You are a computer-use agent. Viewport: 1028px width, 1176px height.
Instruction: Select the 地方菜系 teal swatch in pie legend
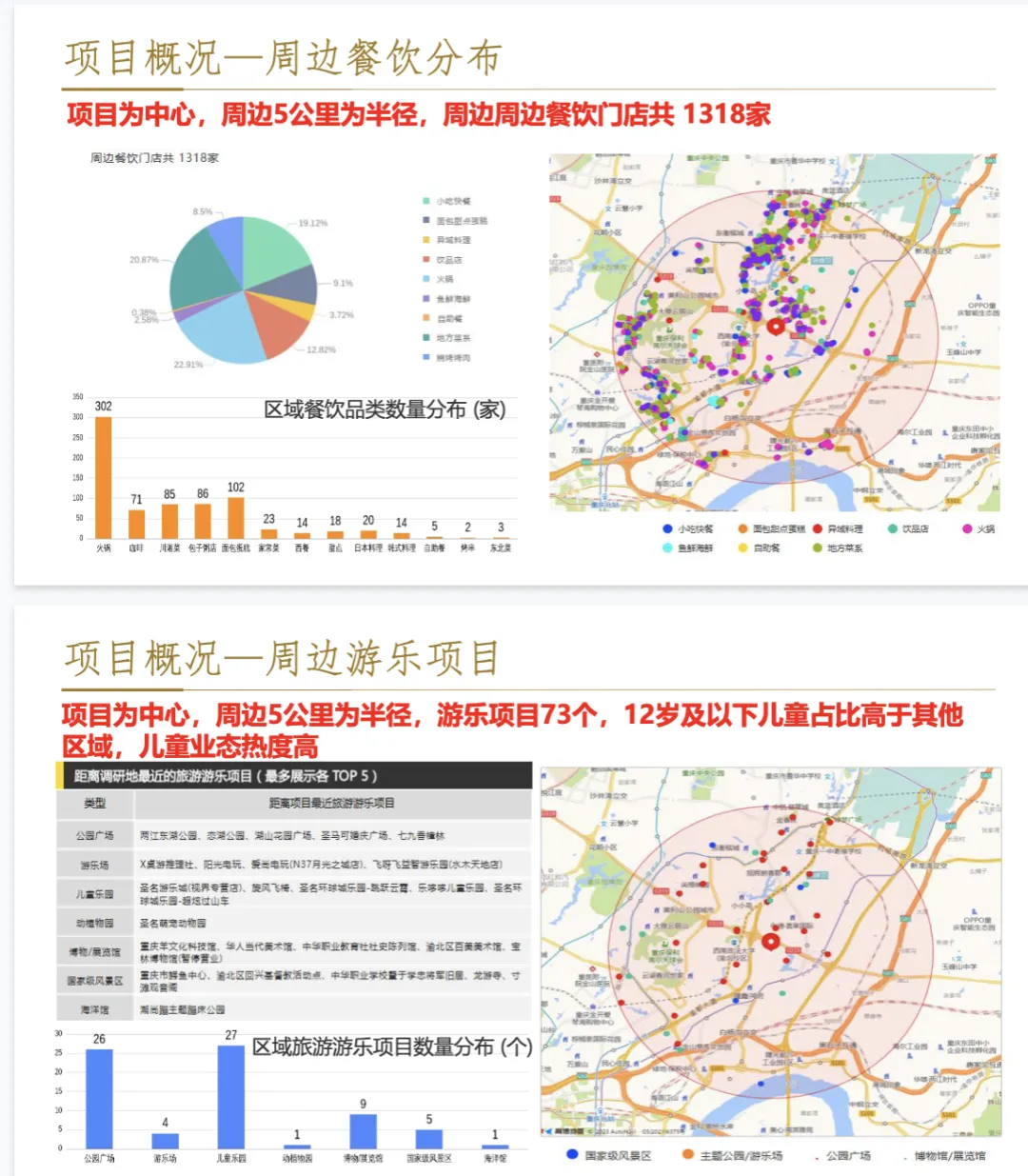point(426,337)
